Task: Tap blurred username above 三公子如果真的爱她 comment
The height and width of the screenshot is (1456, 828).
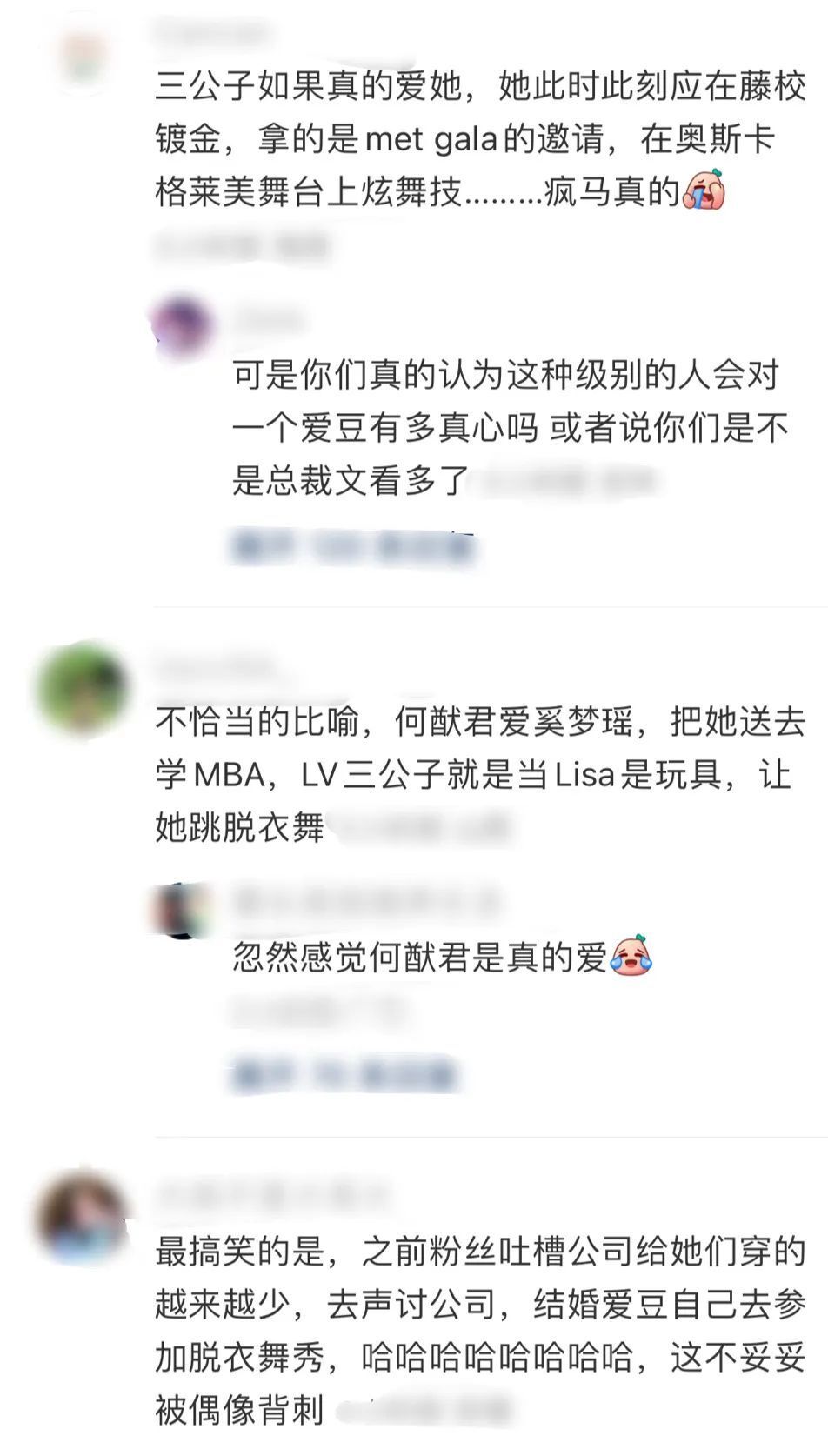Action: (x=212, y=33)
